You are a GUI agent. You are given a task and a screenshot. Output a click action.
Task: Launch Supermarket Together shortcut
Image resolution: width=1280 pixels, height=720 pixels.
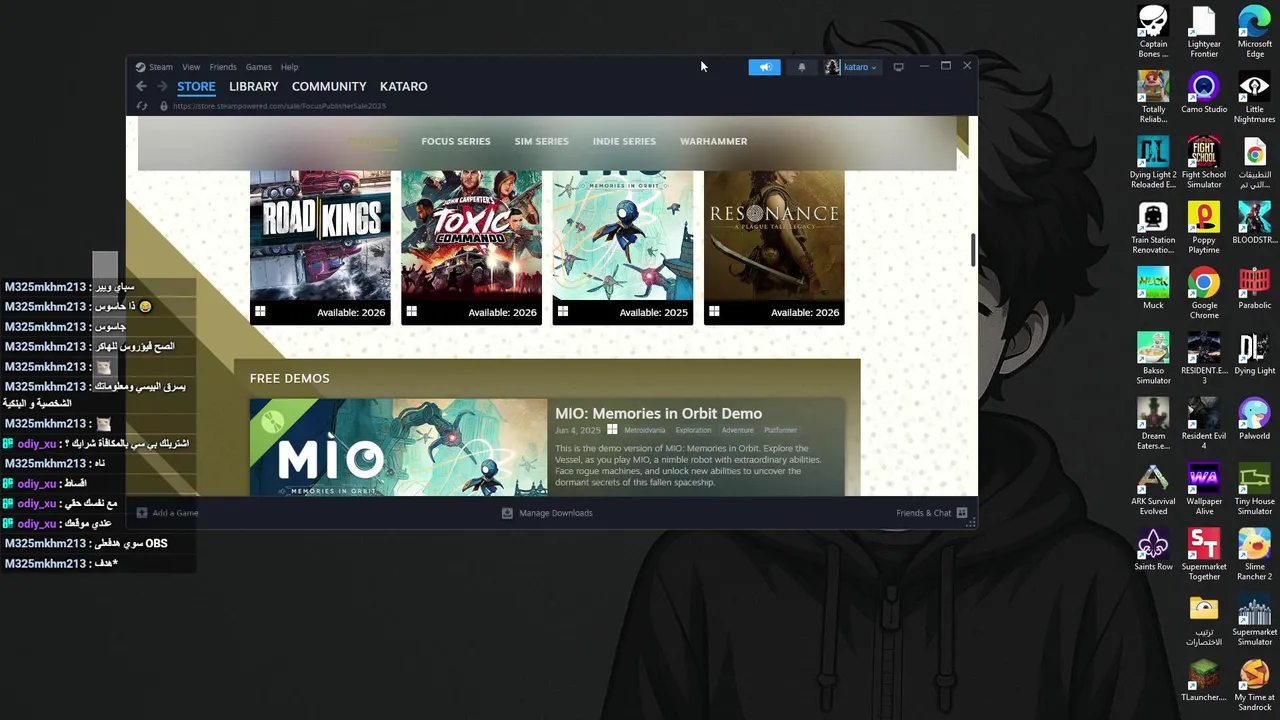pos(1204,555)
